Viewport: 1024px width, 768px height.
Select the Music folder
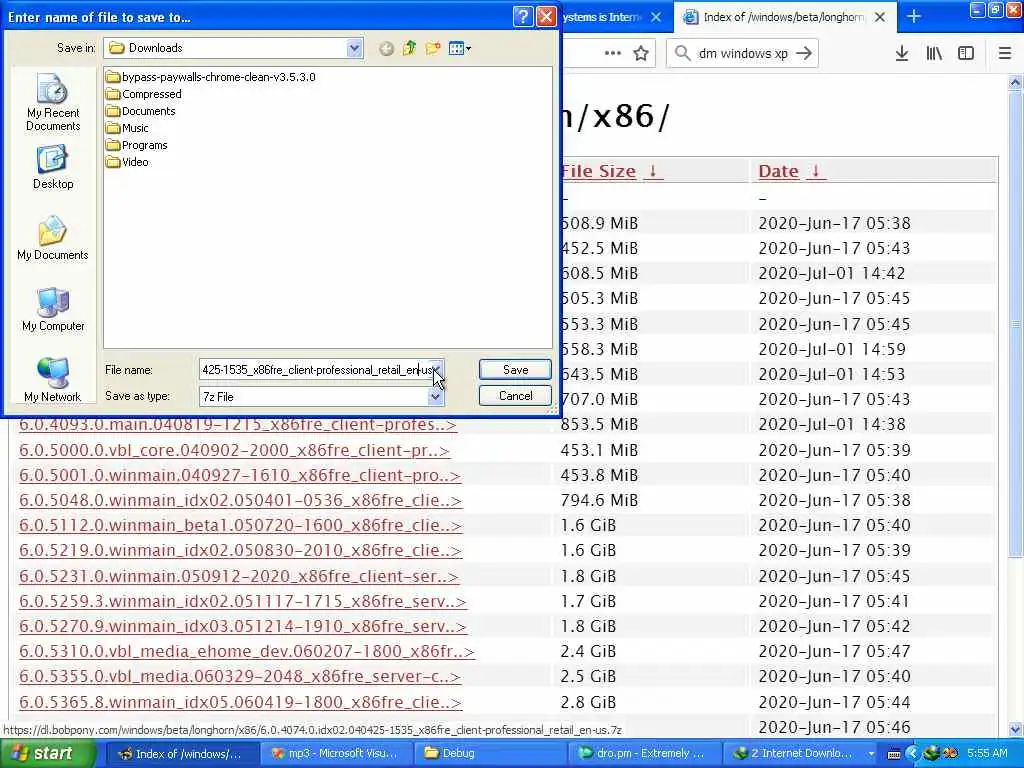[x=127, y=128]
